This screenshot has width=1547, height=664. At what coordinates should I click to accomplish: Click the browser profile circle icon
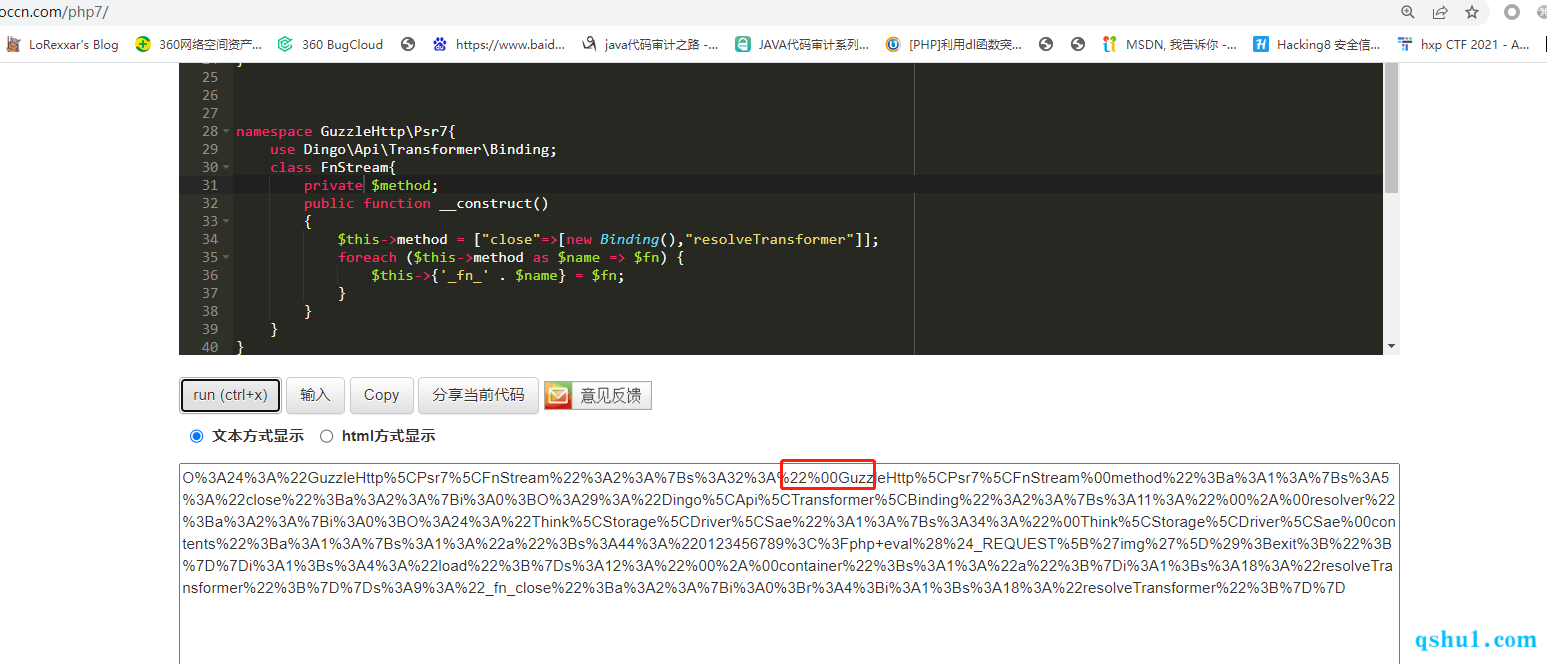(x=1512, y=12)
